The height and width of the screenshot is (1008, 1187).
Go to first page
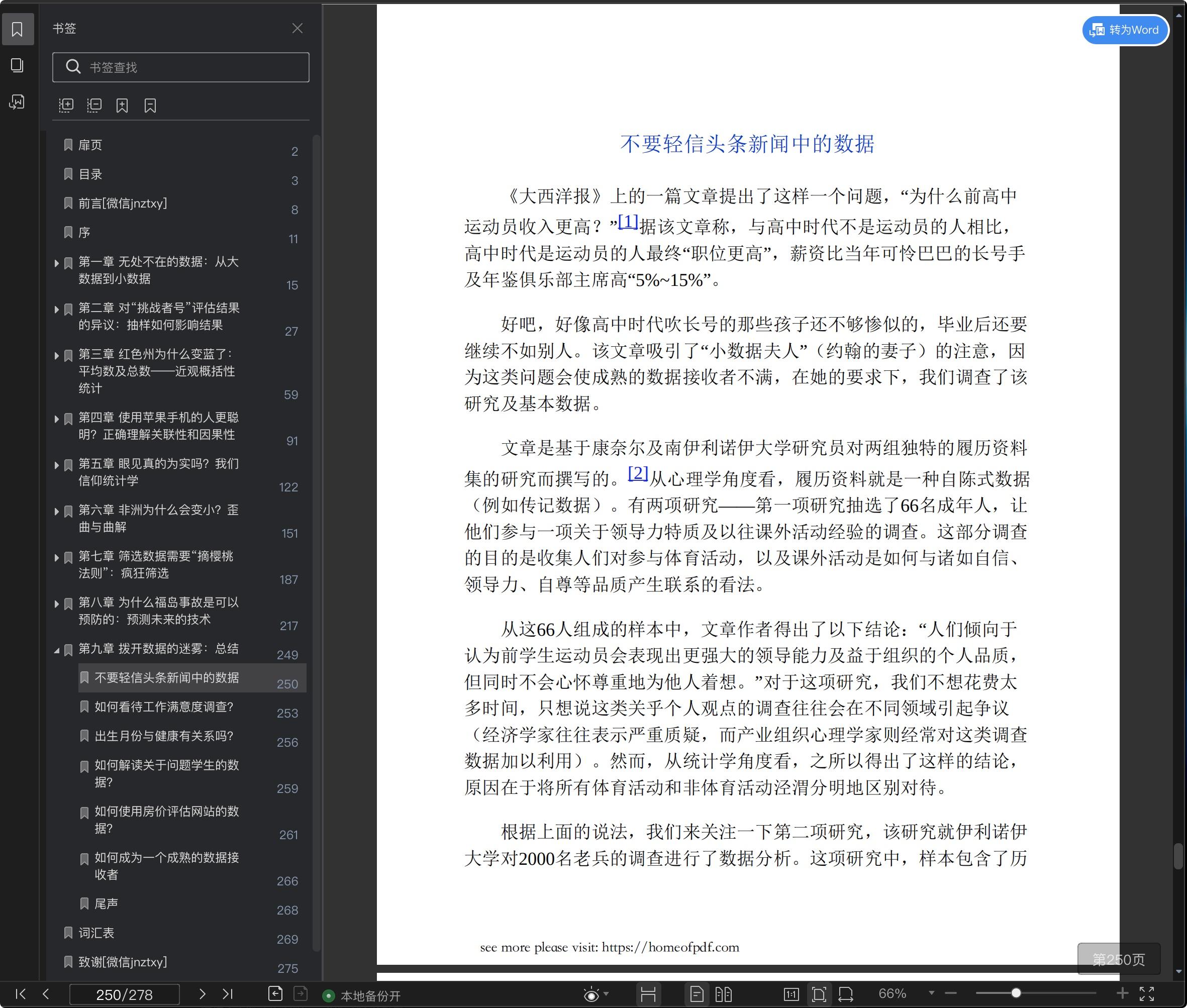[x=21, y=994]
